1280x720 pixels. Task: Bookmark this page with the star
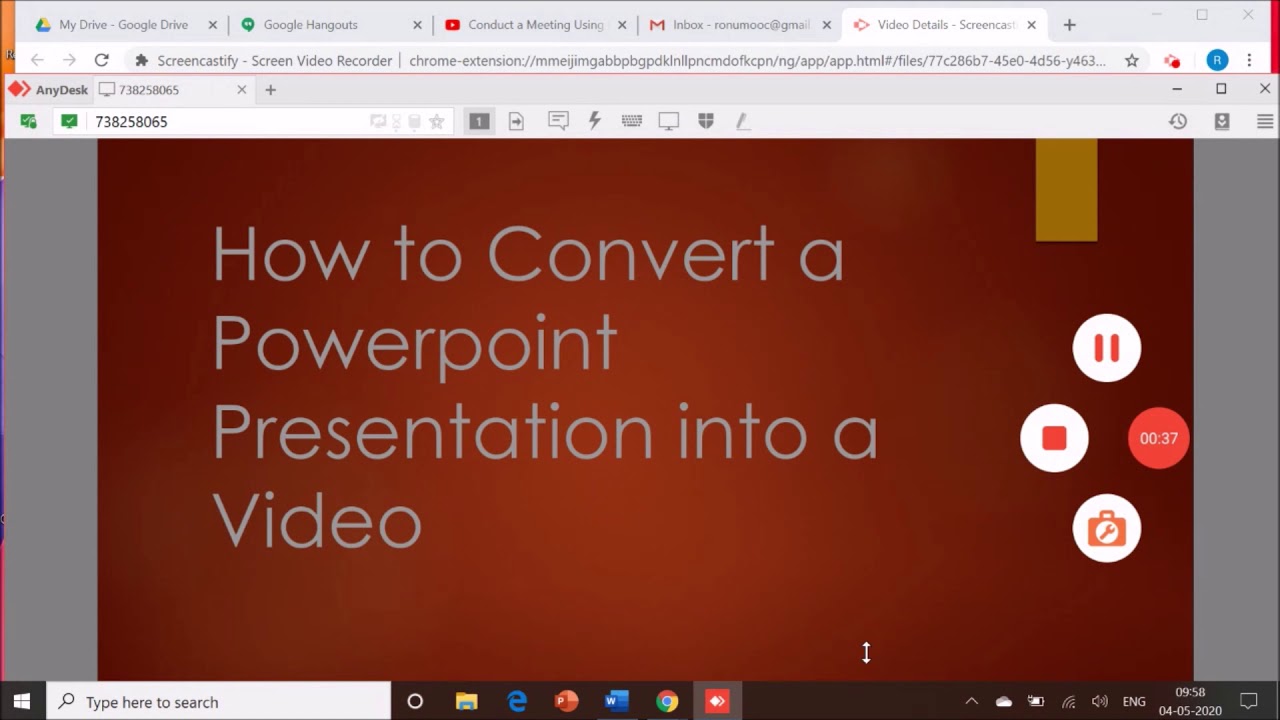(x=1132, y=61)
